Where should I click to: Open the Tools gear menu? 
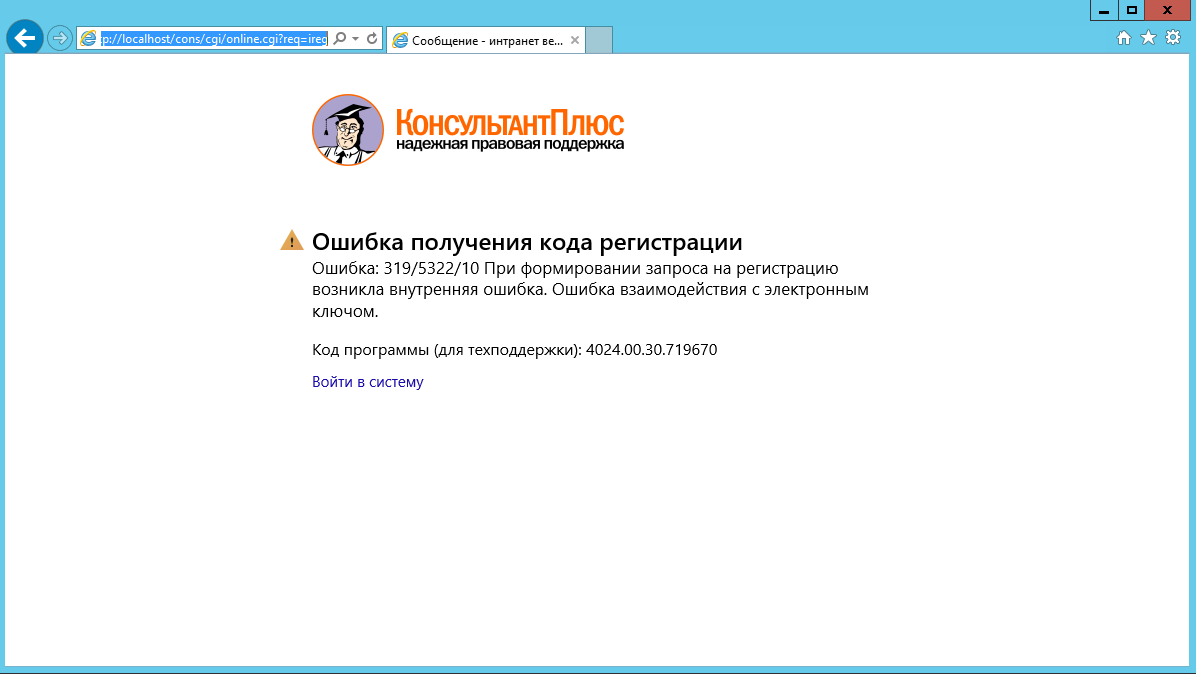pos(1173,38)
